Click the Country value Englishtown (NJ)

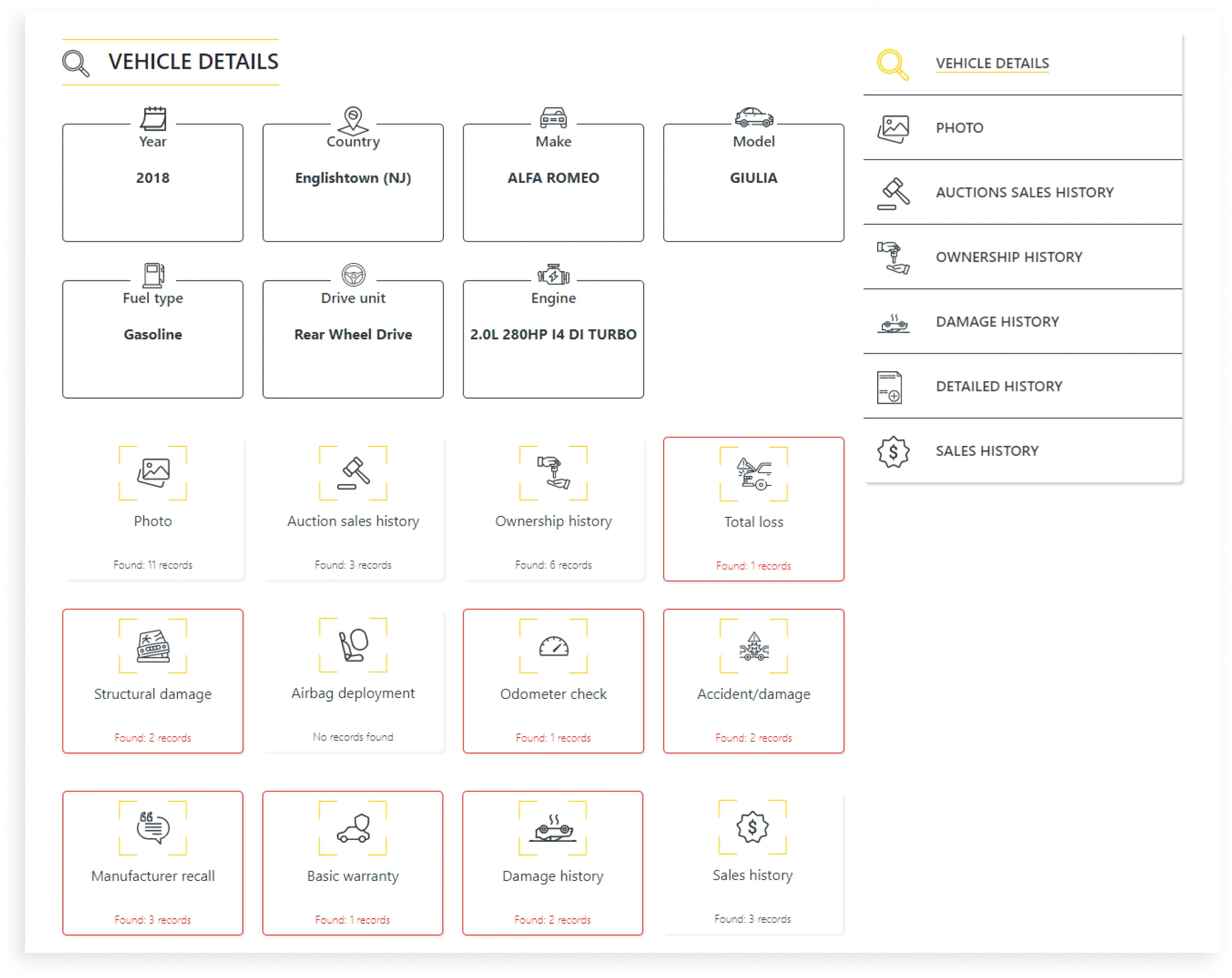(353, 178)
